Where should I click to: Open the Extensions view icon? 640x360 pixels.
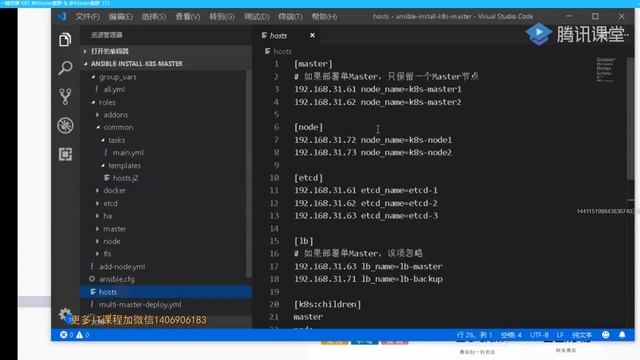(65, 154)
